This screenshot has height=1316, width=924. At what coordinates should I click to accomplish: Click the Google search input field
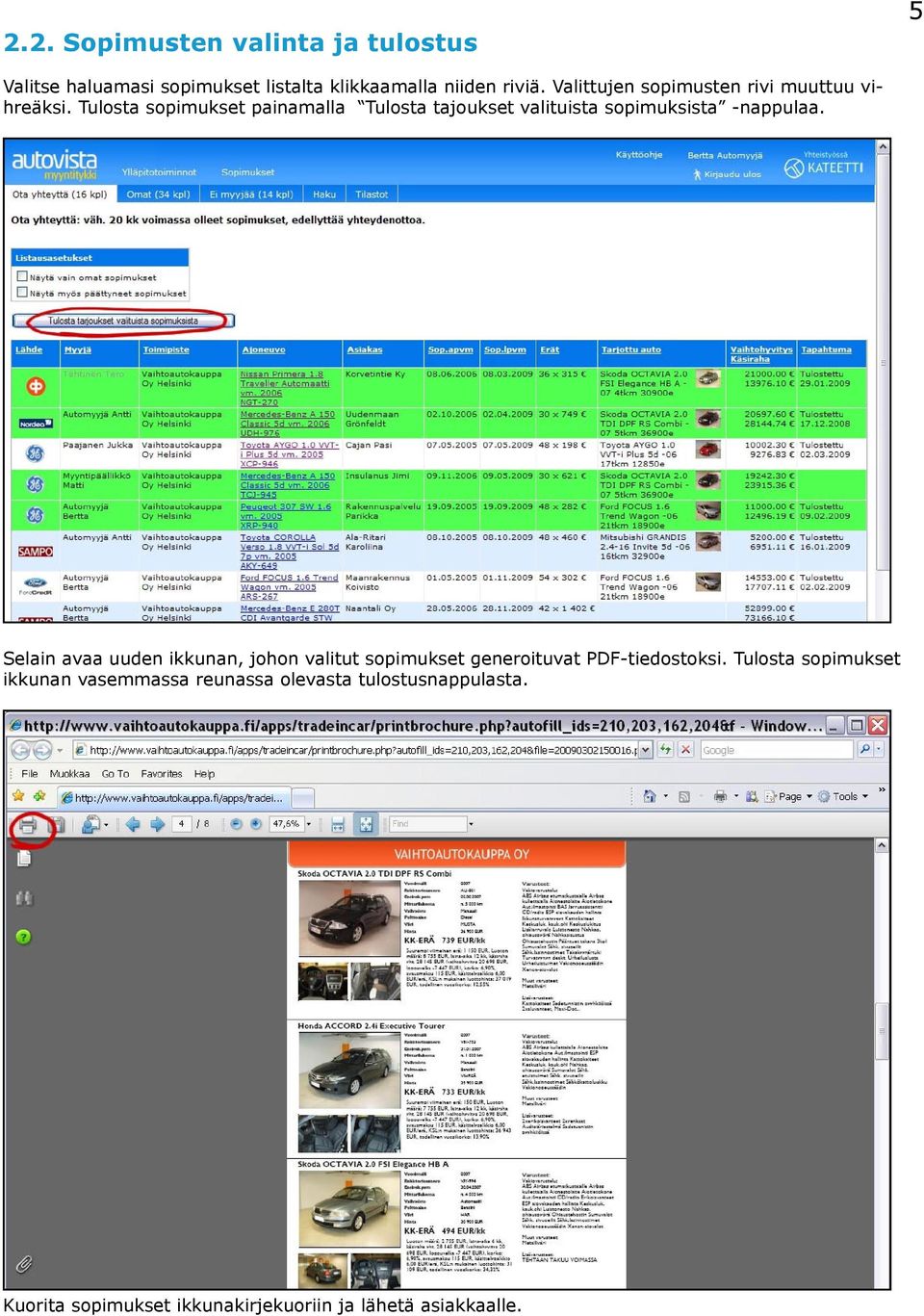(x=776, y=750)
